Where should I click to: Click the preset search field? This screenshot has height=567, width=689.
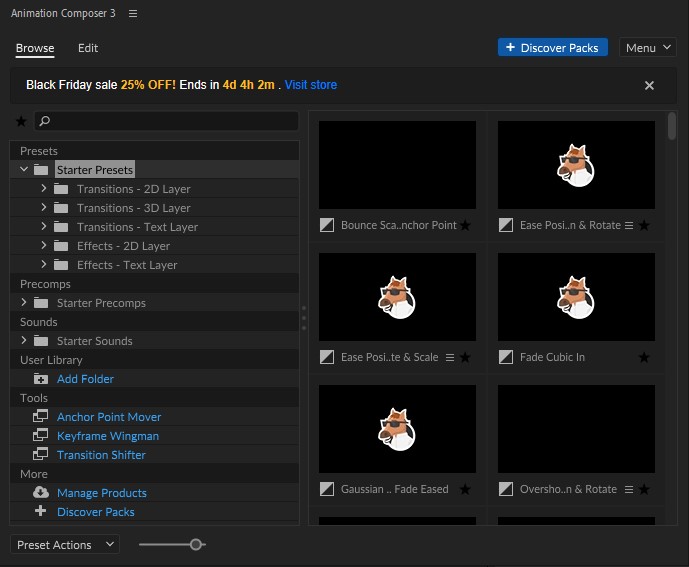[167, 121]
